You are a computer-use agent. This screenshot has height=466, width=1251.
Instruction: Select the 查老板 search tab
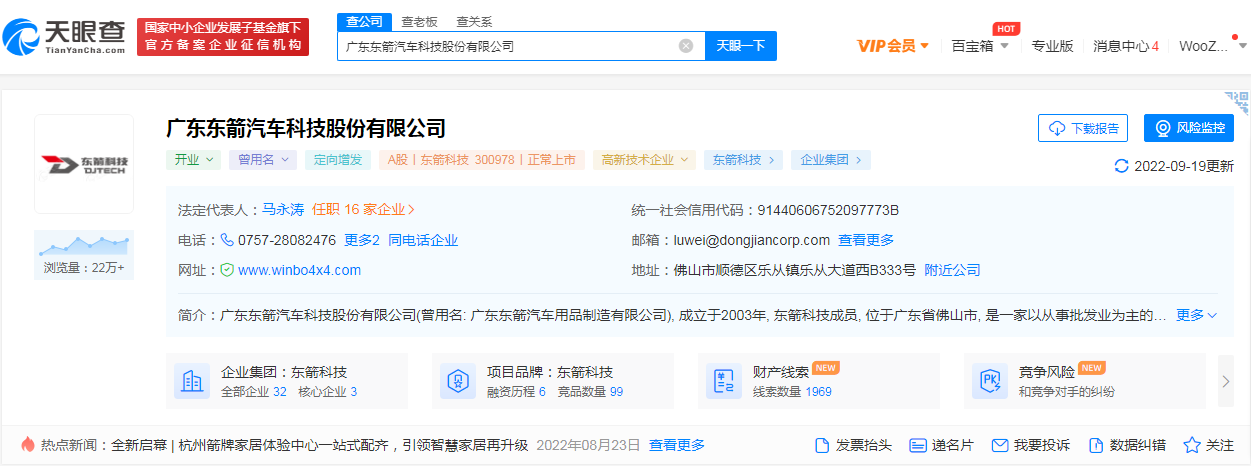pos(420,21)
